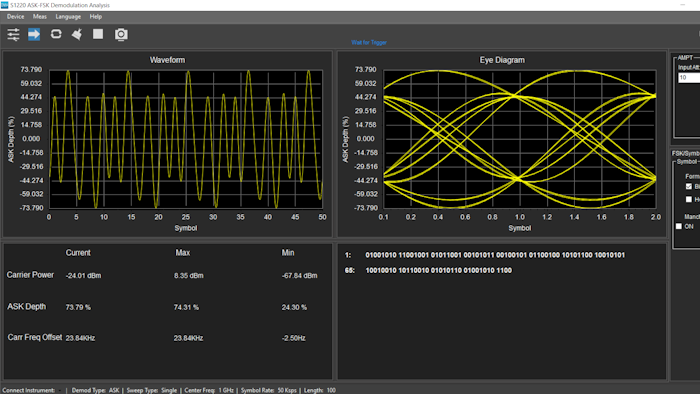Open the Meas menu
This screenshot has width=700, height=394.
pyautogui.click(x=40, y=17)
